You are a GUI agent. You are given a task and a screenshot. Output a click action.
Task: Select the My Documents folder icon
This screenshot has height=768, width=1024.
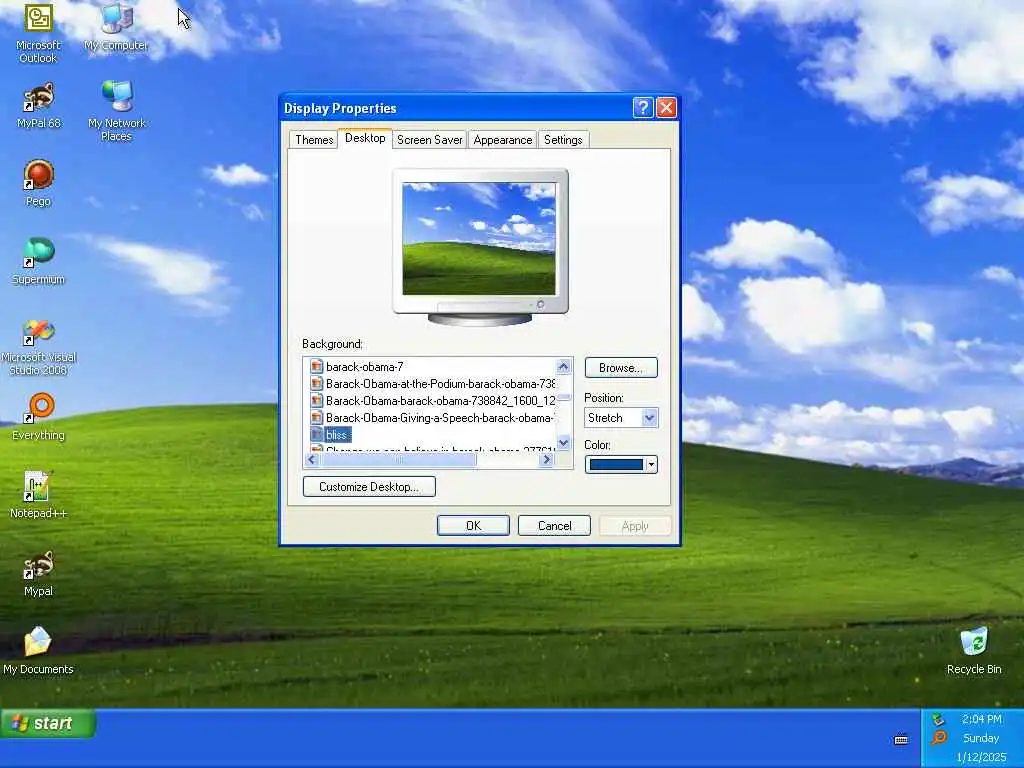(x=38, y=651)
